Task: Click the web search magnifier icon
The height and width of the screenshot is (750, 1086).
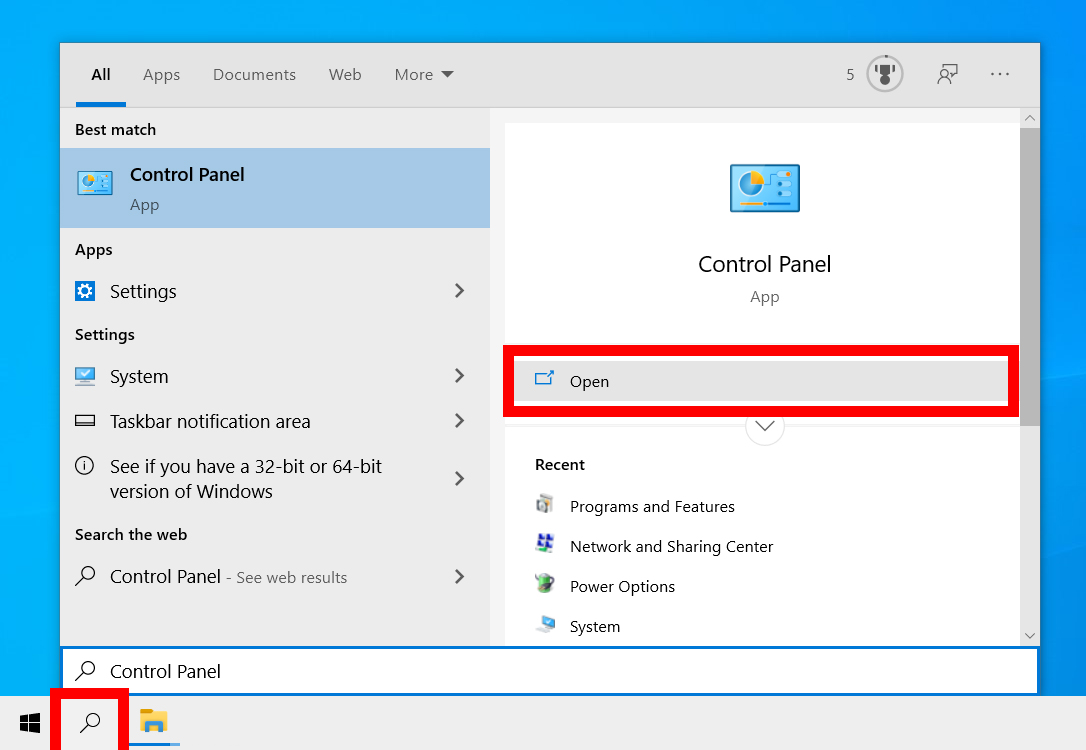Action: point(85,575)
